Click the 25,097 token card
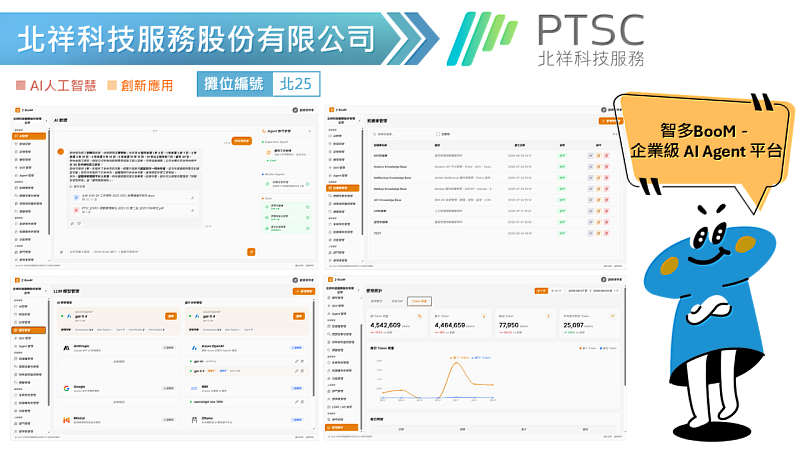 [x=589, y=323]
